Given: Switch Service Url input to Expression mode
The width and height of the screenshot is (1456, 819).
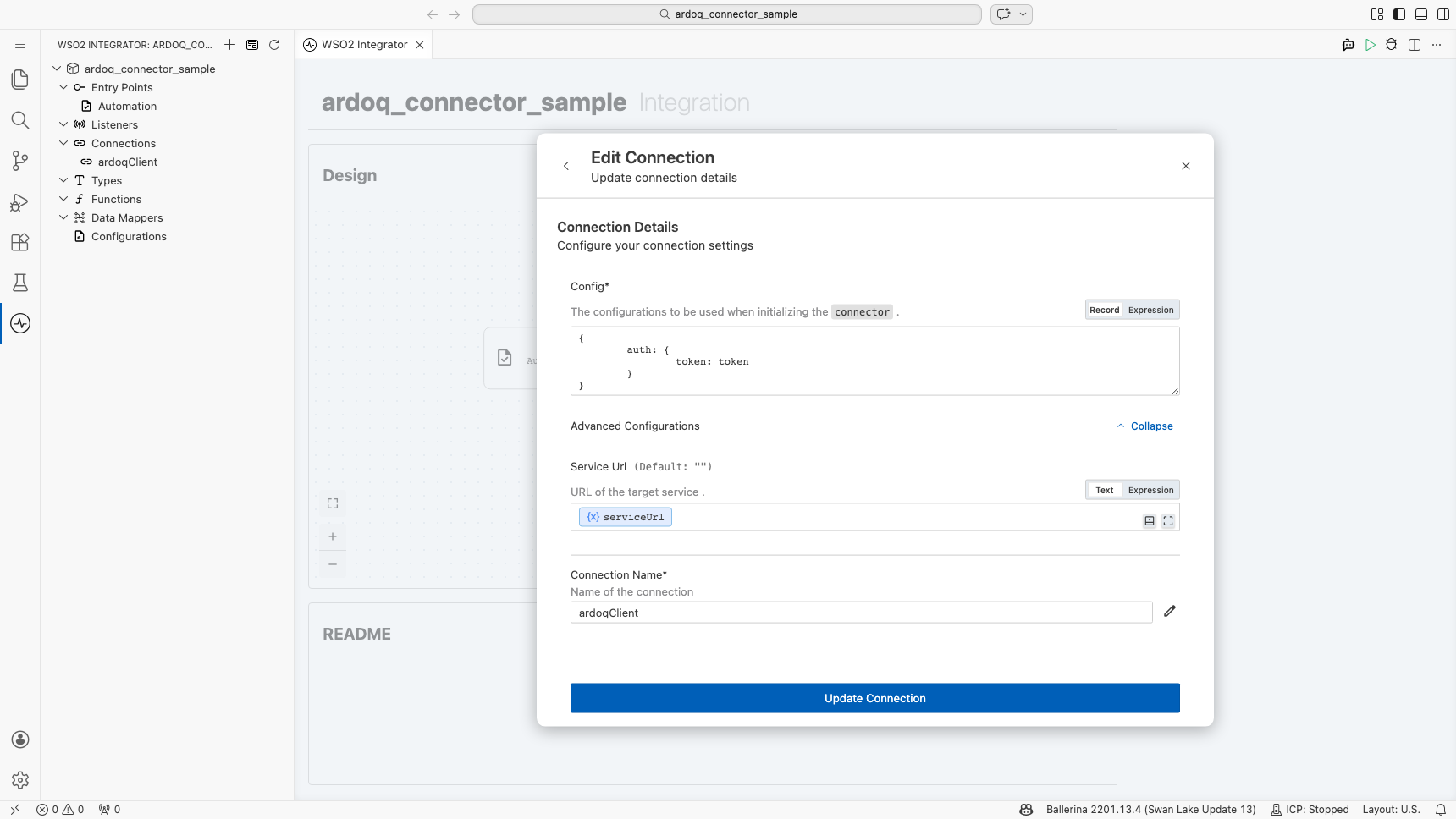Looking at the screenshot, I should click(x=1151, y=491).
